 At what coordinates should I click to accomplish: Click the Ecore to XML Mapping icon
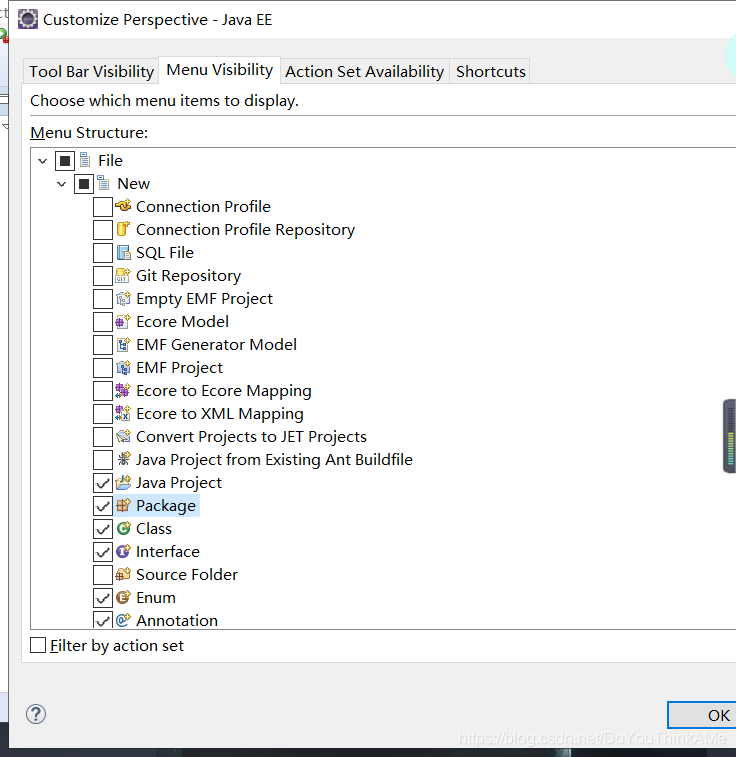(x=124, y=413)
